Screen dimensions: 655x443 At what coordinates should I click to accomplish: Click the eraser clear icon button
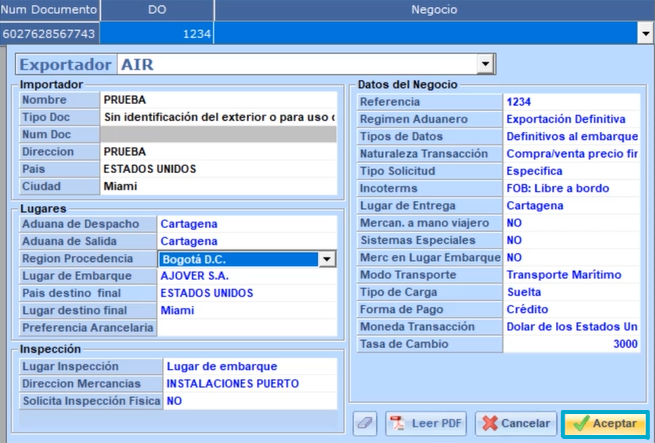(365, 424)
